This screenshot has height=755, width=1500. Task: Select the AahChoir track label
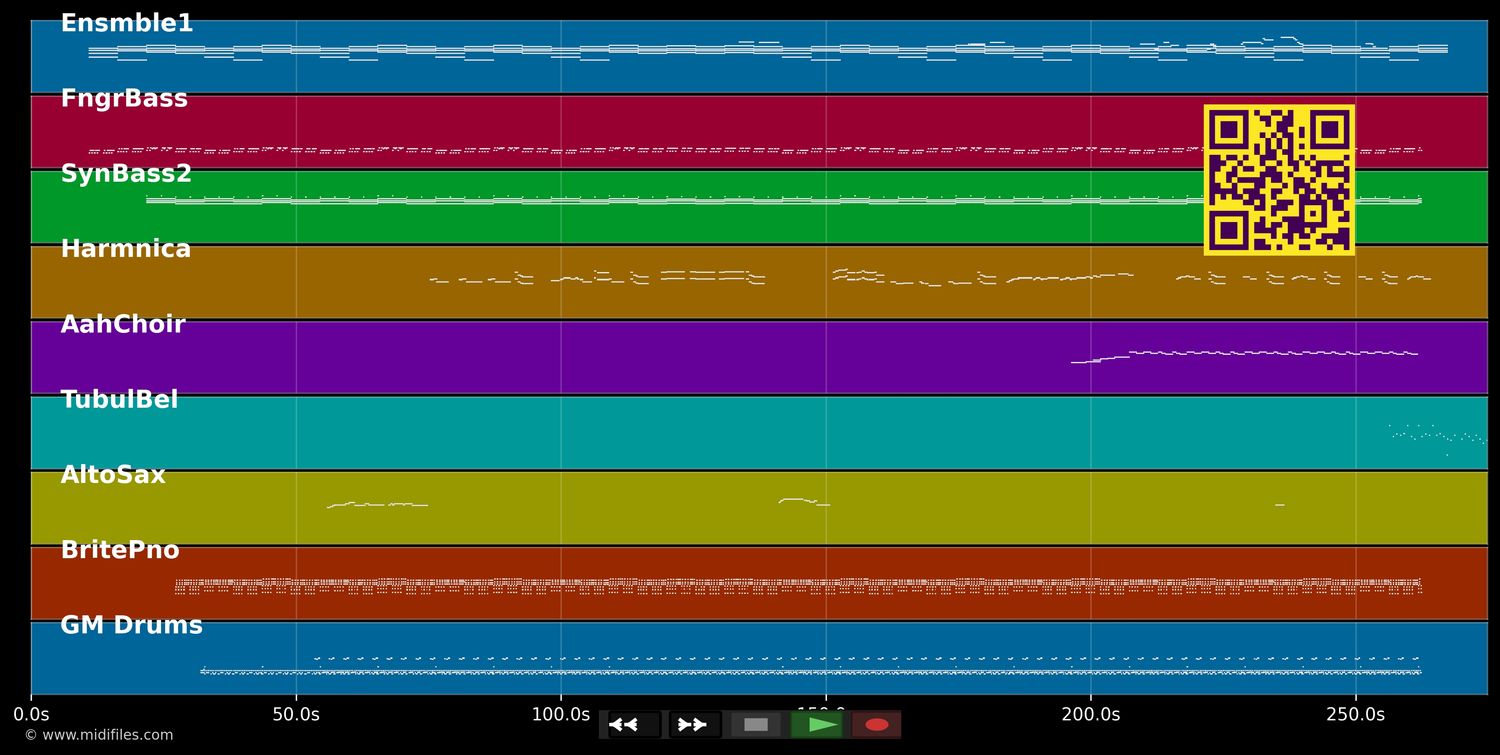123,325
